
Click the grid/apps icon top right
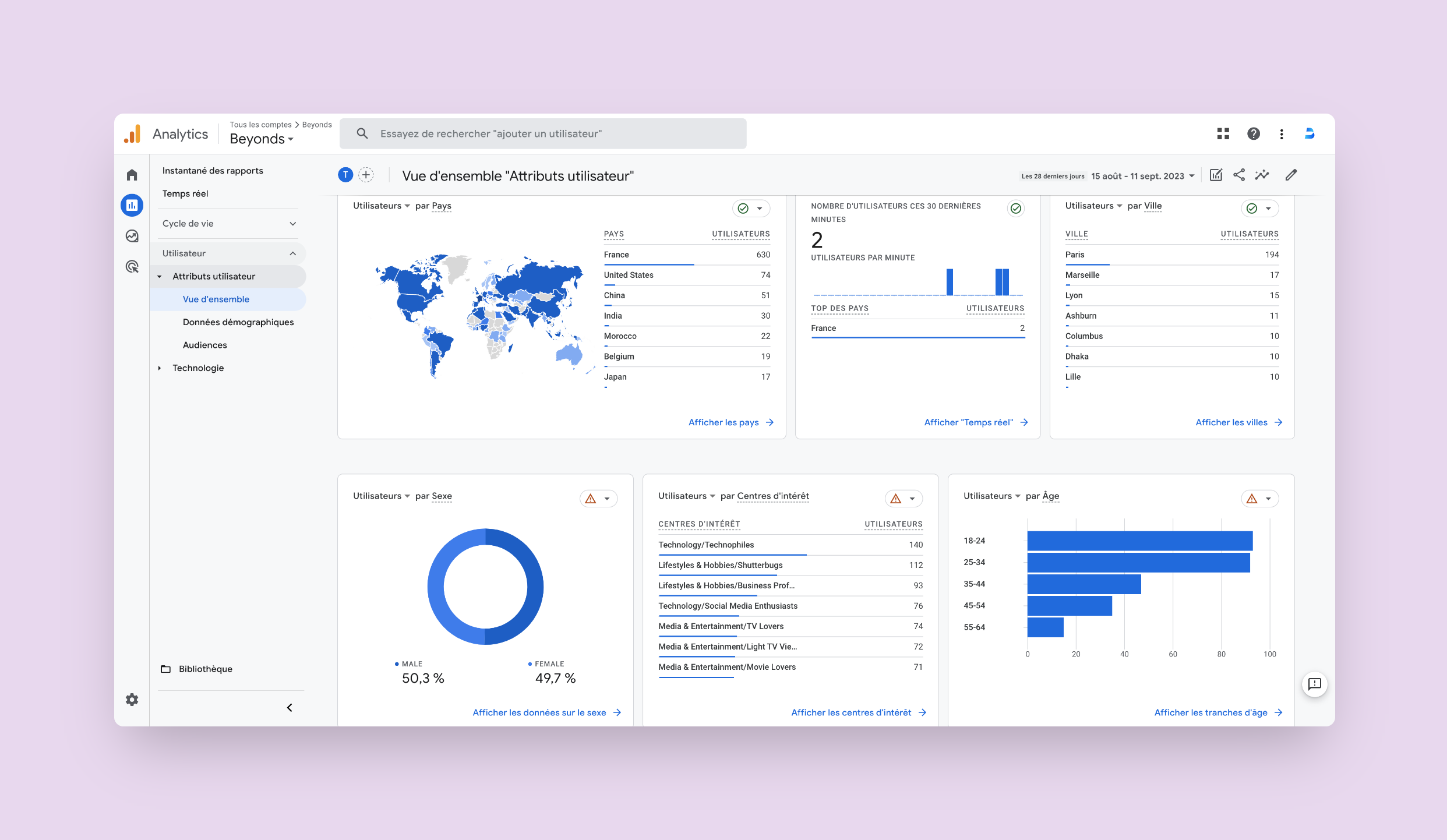(x=1222, y=133)
